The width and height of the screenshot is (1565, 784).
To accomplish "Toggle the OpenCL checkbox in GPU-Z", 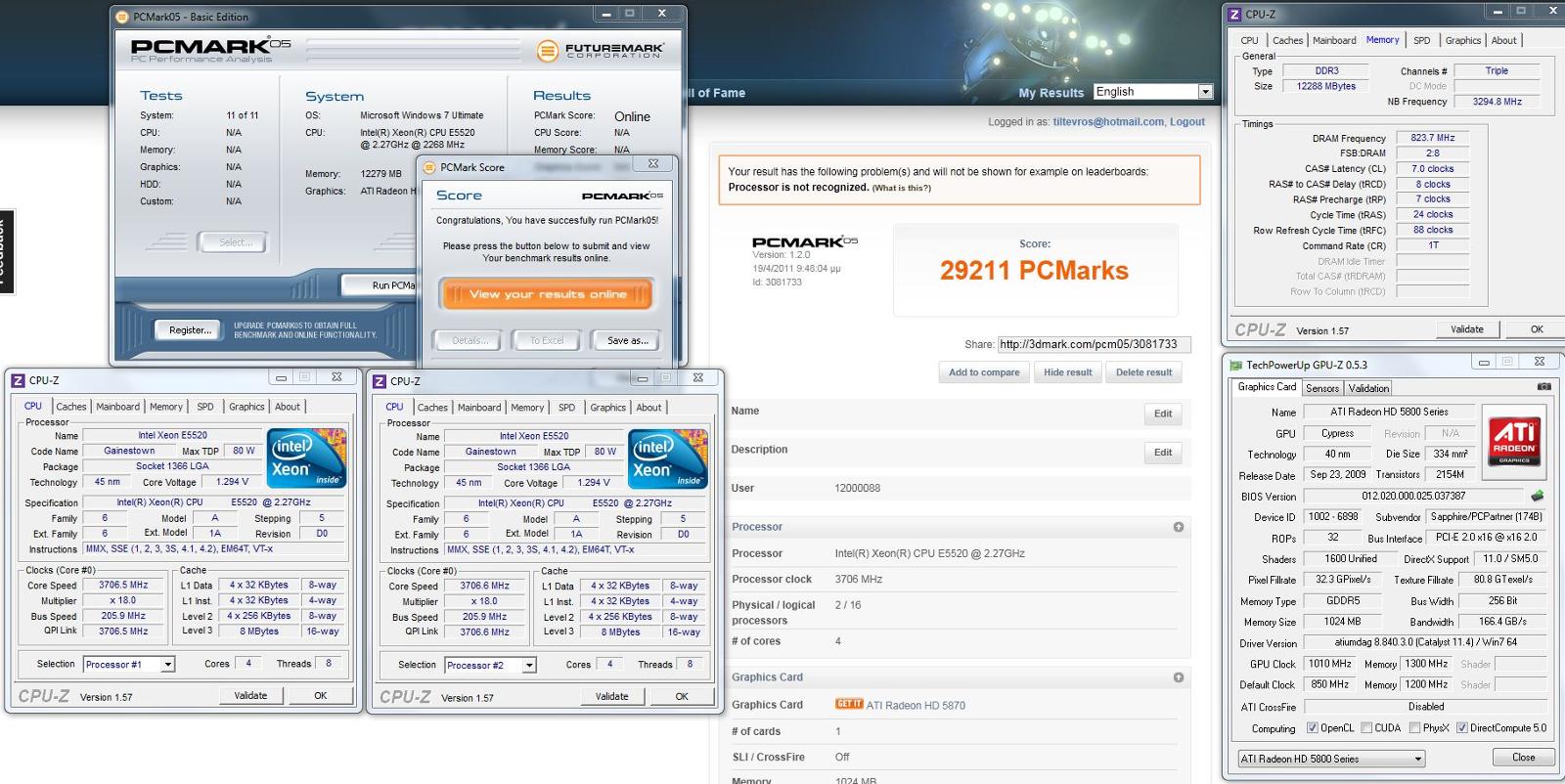I will click(1313, 728).
